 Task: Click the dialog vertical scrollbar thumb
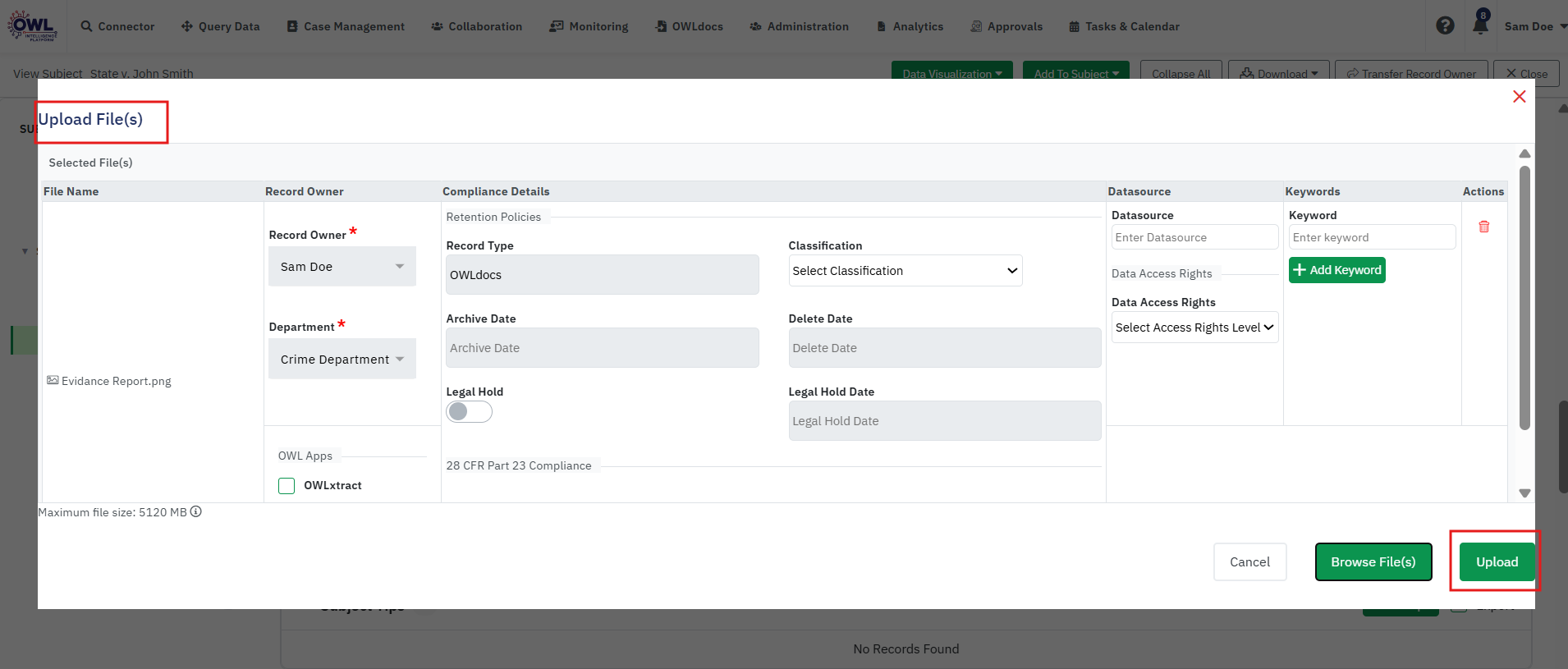tap(1524, 298)
